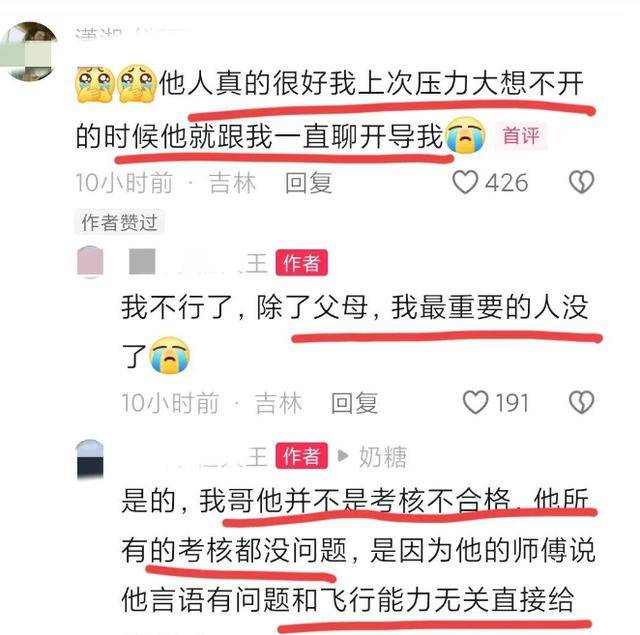The image size is (640, 635).
Task: Tap broken heart on author's 191-like reply
Action: point(582,402)
